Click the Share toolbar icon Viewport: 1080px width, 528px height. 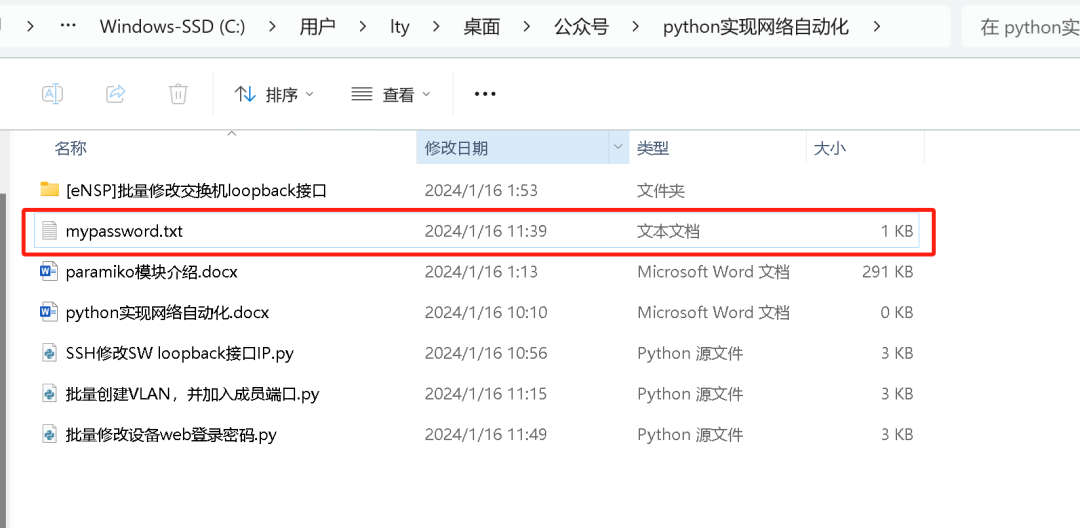click(116, 94)
